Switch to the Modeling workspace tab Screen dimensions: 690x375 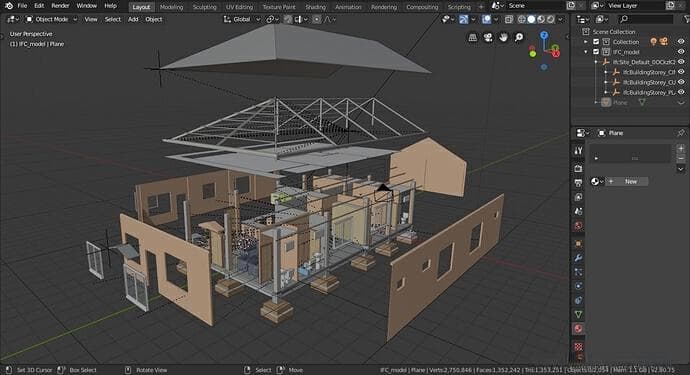pos(171,7)
